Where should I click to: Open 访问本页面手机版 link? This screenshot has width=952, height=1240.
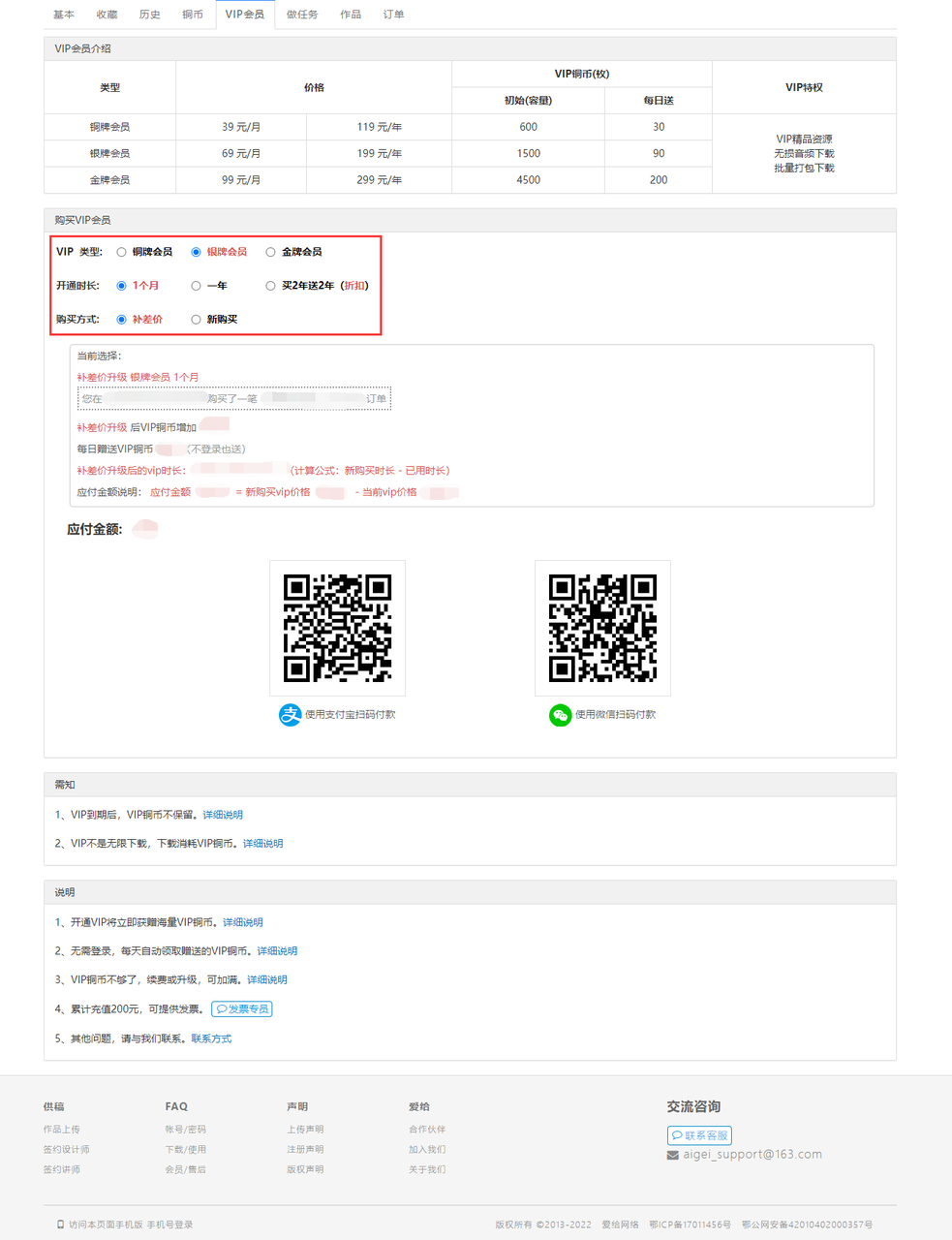click(x=106, y=1224)
